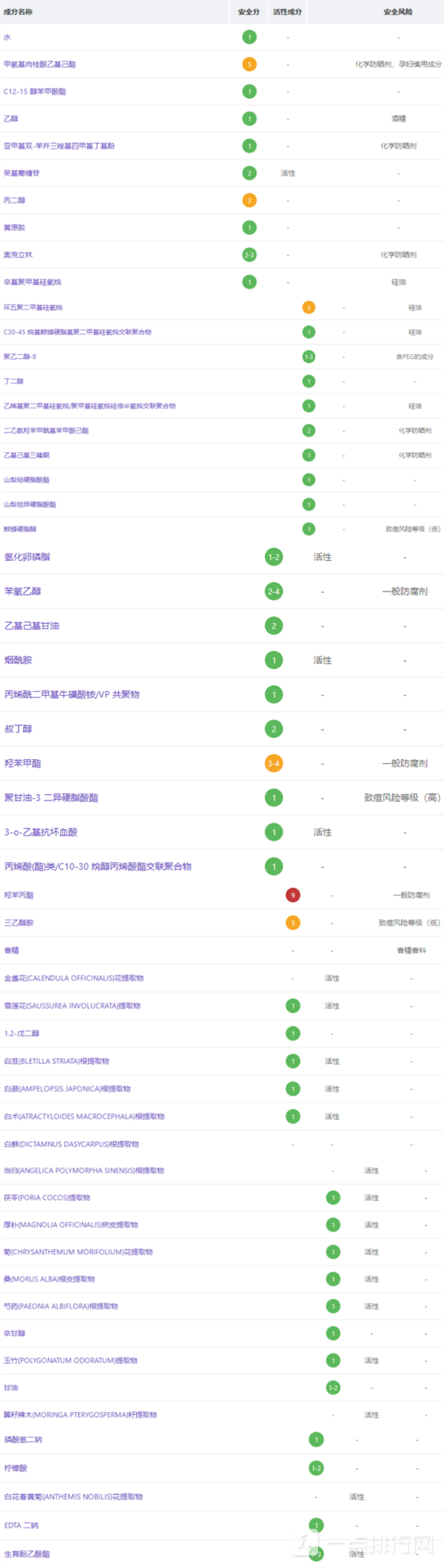Click orange score 3 badge for 丙二醇
The image size is (444, 1568).
pyautogui.click(x=249, y=201)
